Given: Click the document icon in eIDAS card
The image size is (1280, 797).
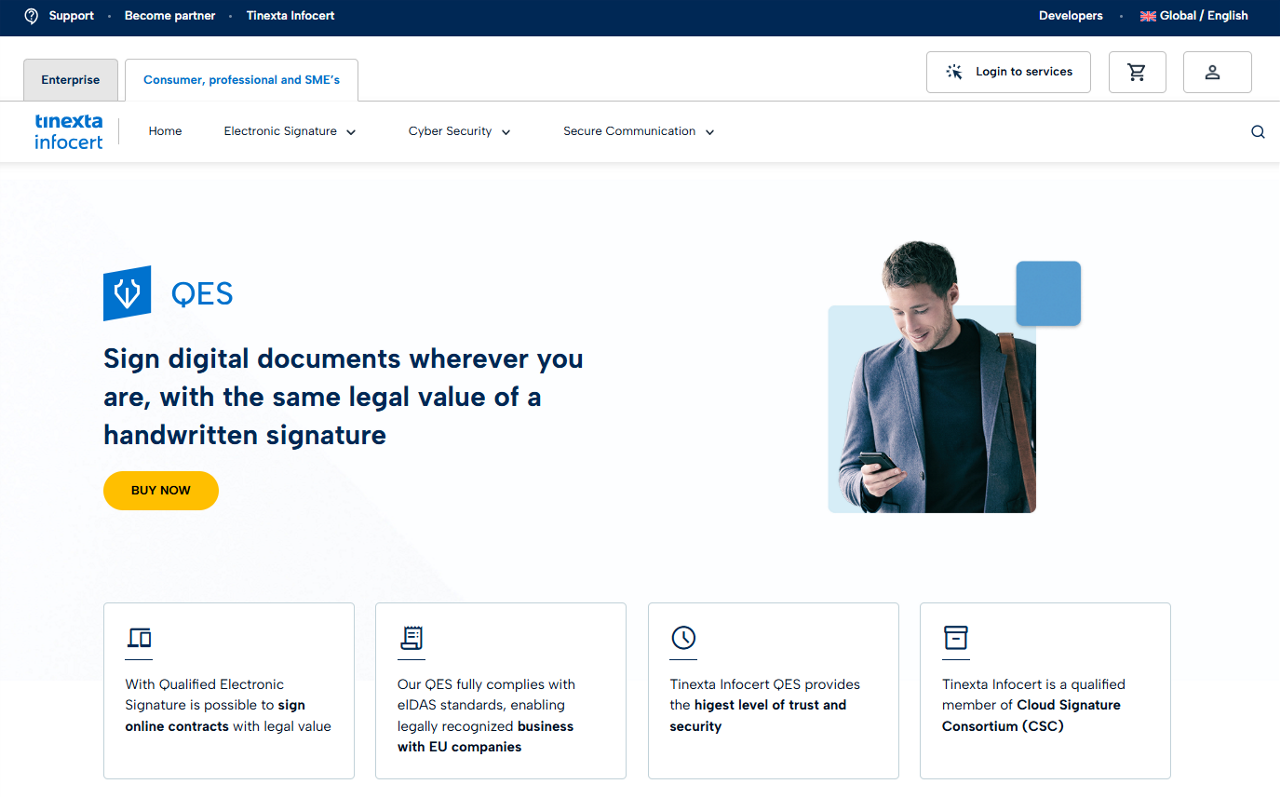Looking at the screenshot, I should coord(411,637).
